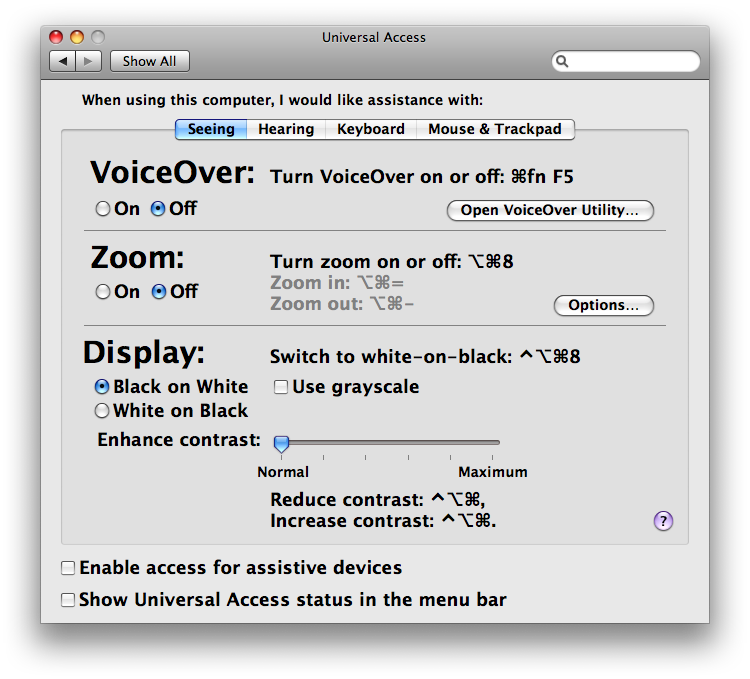Image resolution: width=750 pixels, height=679 pixels.
Task: Select White on Black display
Action: (x=102, y=411)
